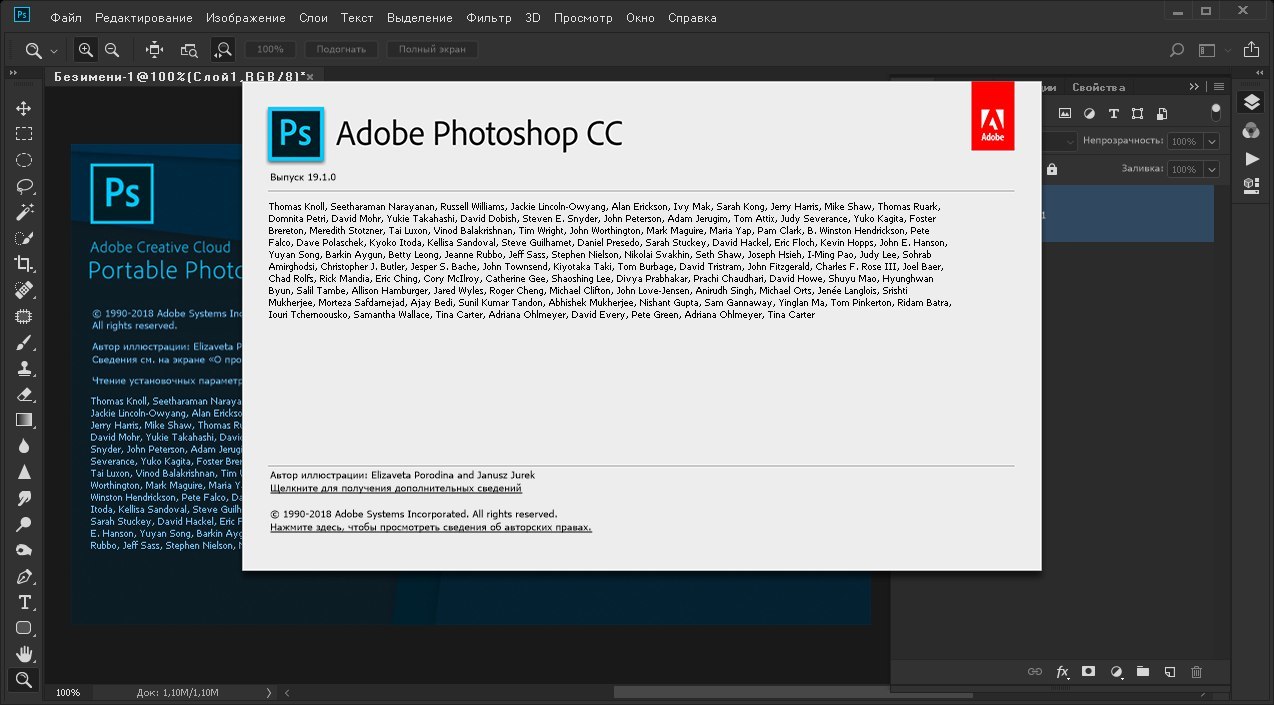This screenshot has height=705, width=1274.
Task: Open the Редактирование menu
Action: pos(145,18)
